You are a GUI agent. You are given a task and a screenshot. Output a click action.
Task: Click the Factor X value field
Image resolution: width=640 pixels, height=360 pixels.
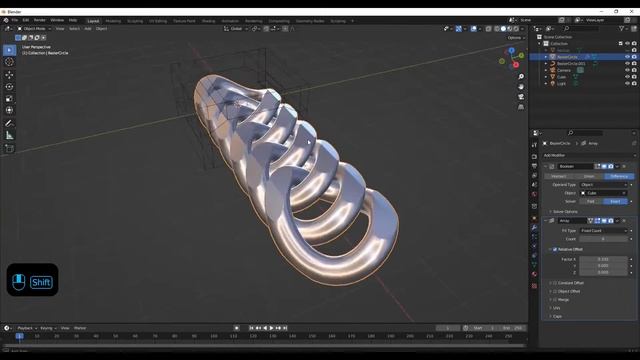[x=603, y=259]
